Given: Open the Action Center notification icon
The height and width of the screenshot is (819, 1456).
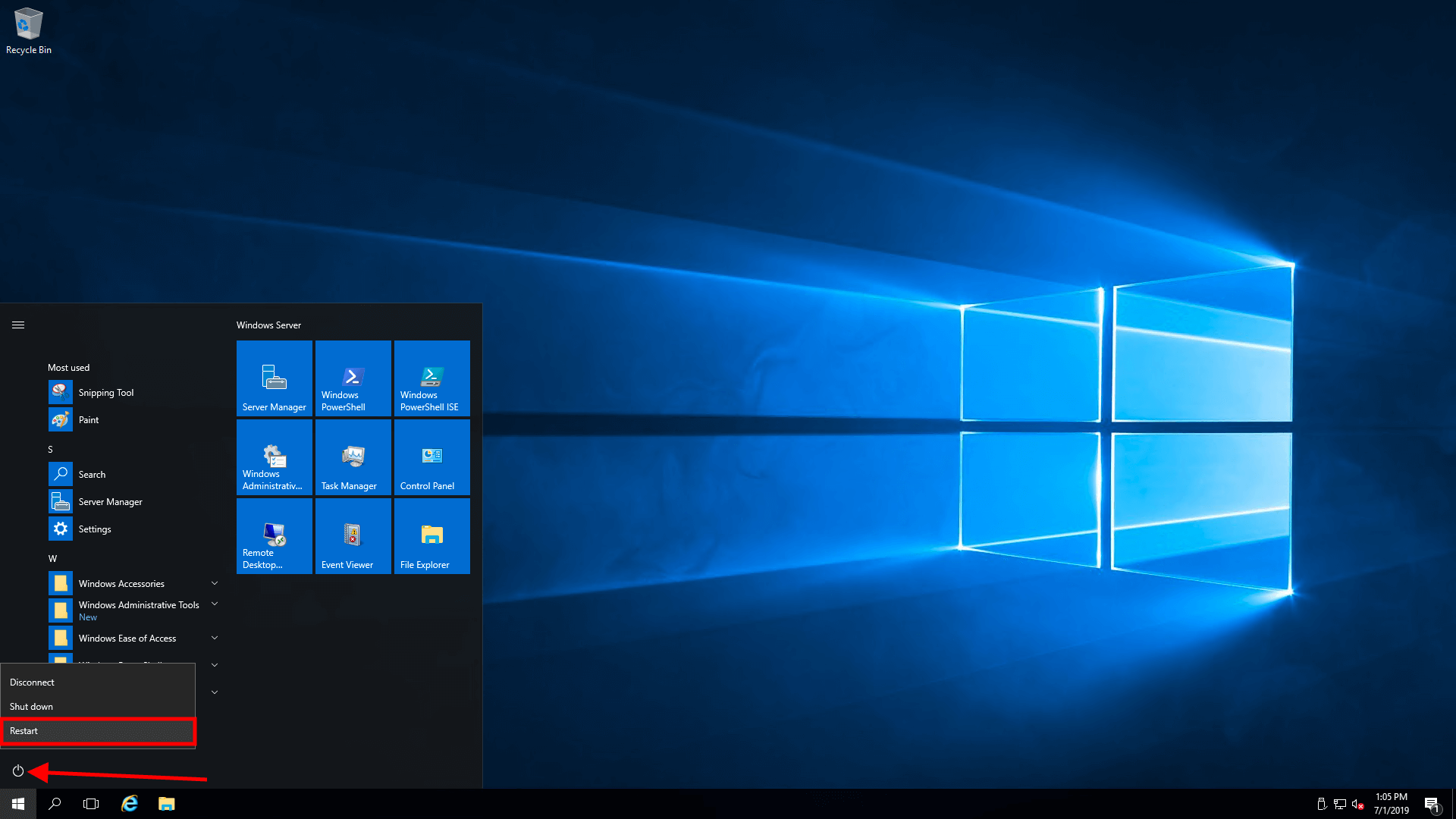Looking at the screenshot, I should pos(1432,804).
